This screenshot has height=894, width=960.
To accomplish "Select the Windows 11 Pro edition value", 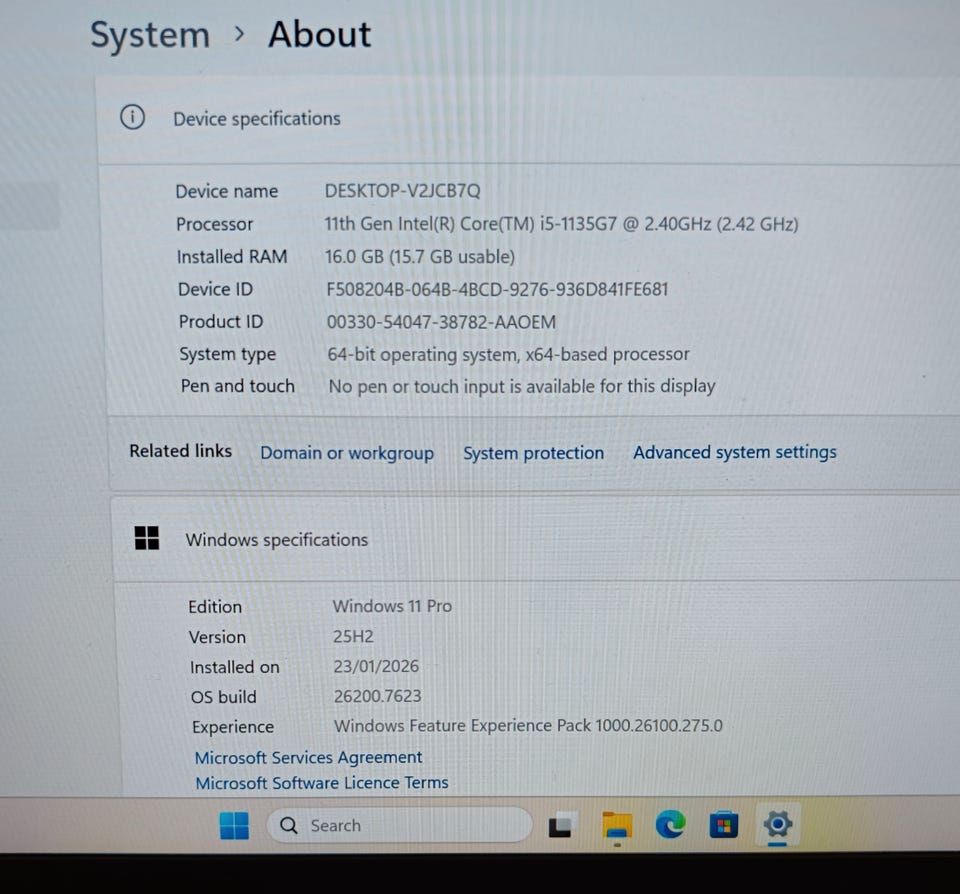I will (x=392, y=606).
